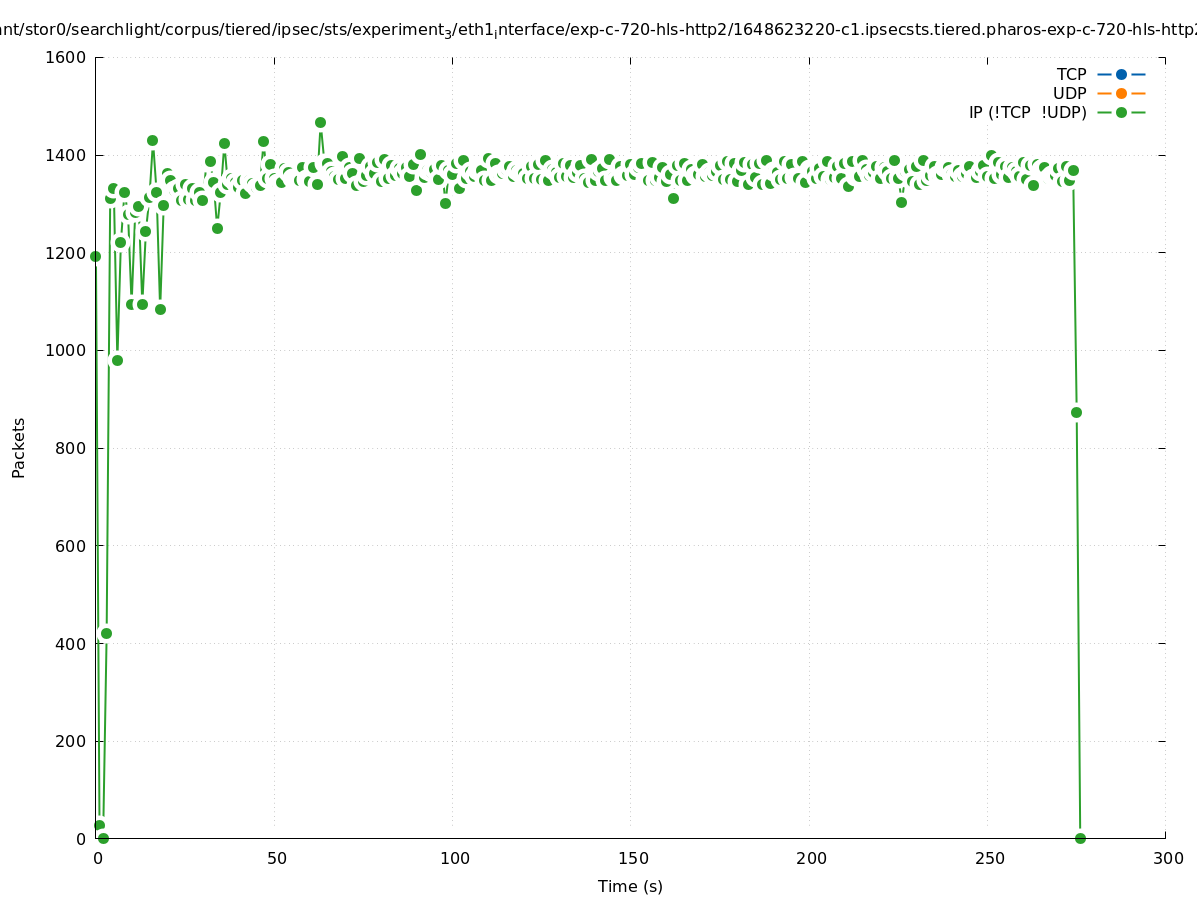Click the orange UDP legend marker

click(1121, 93)
